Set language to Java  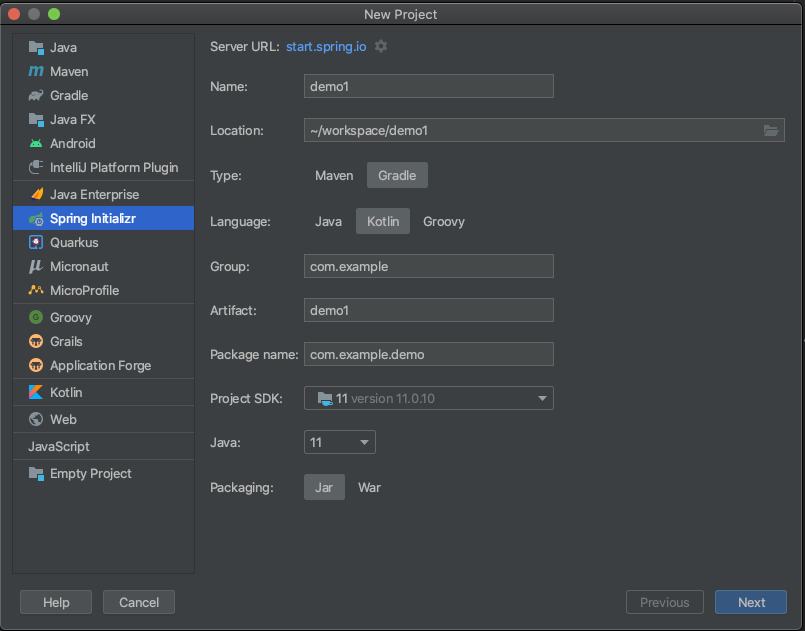click(328, 221)
